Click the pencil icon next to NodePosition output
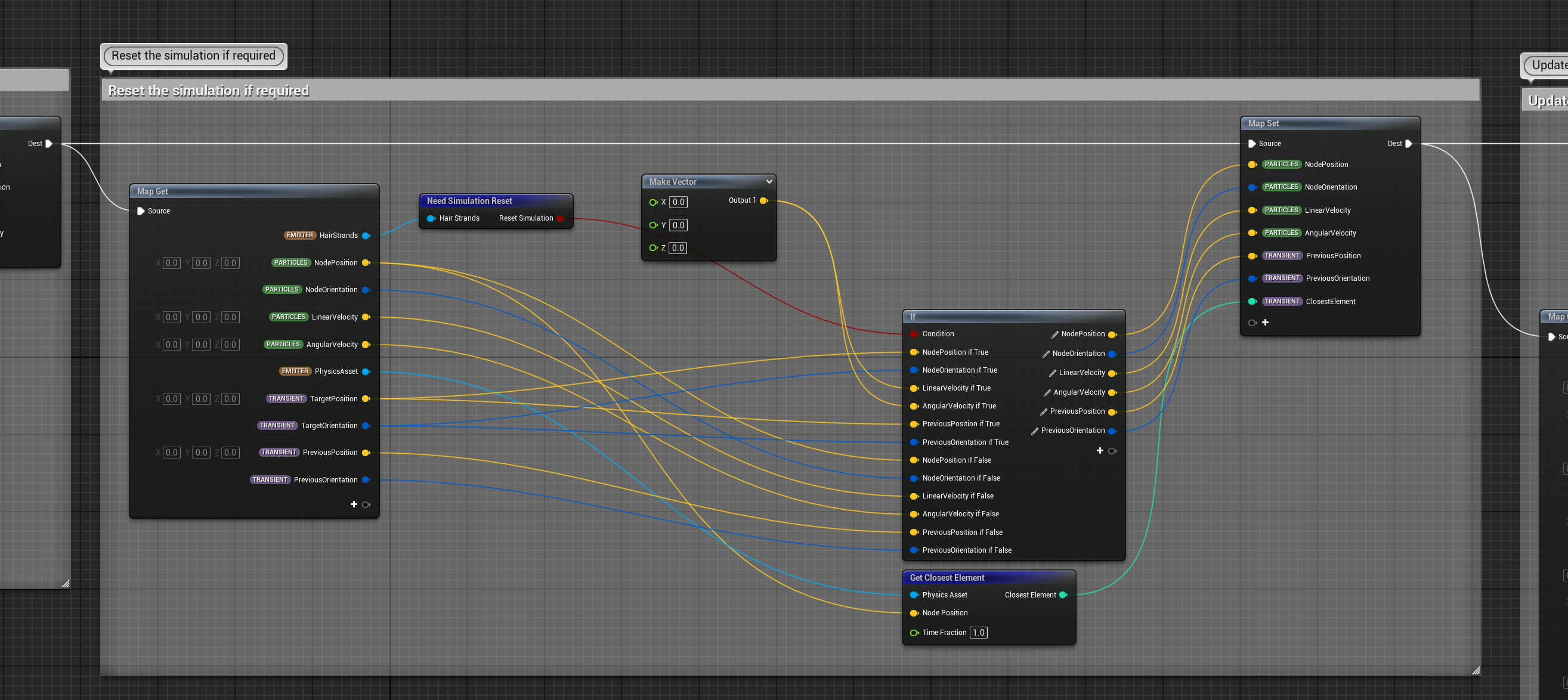 1054,334
